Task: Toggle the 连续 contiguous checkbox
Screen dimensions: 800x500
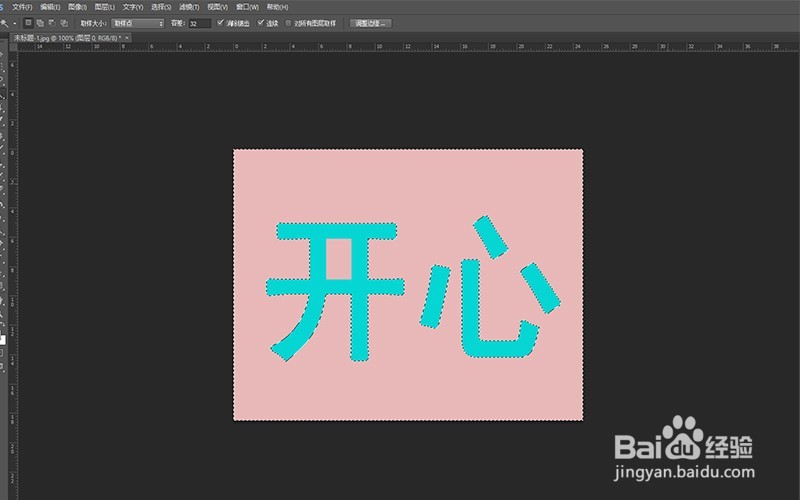Action: tap(261, 23)
